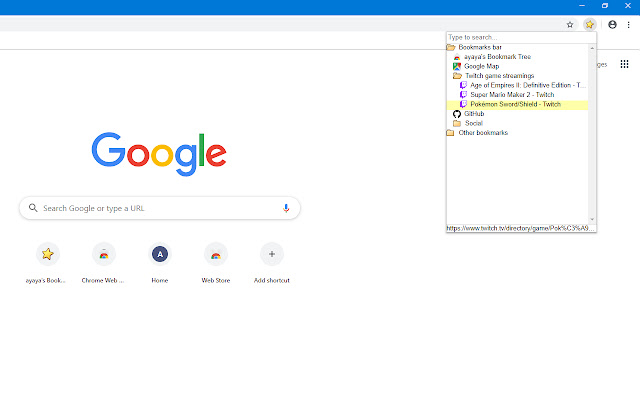640x400 pixels.
Task: Open Pokémon Sword/Shield - Twitch bookmark
Action: click(x=516, y=104)
